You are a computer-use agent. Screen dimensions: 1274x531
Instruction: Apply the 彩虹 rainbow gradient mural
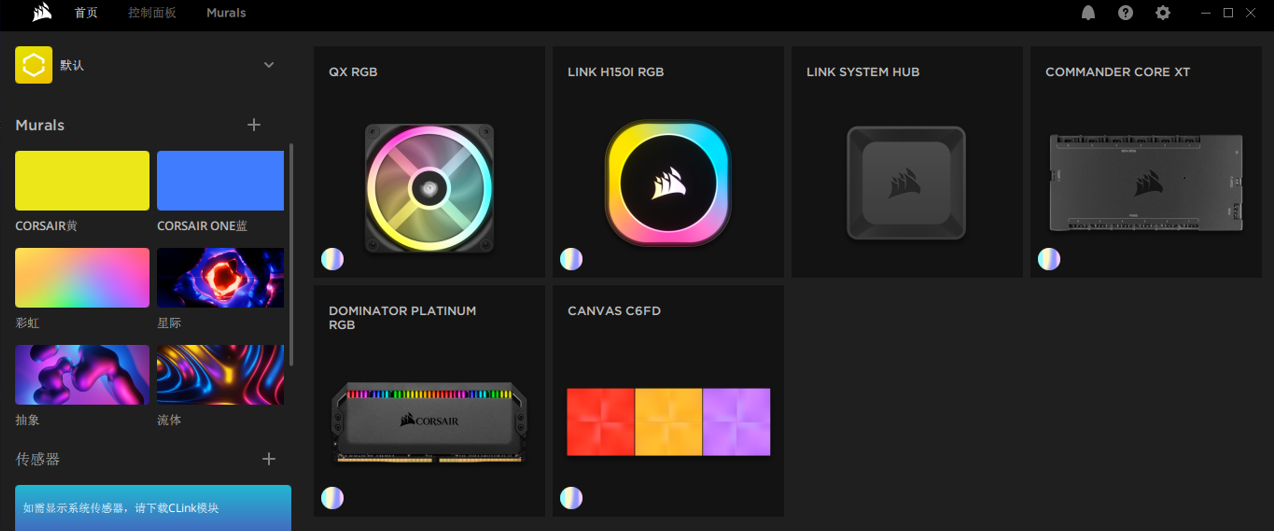point(82,278)
